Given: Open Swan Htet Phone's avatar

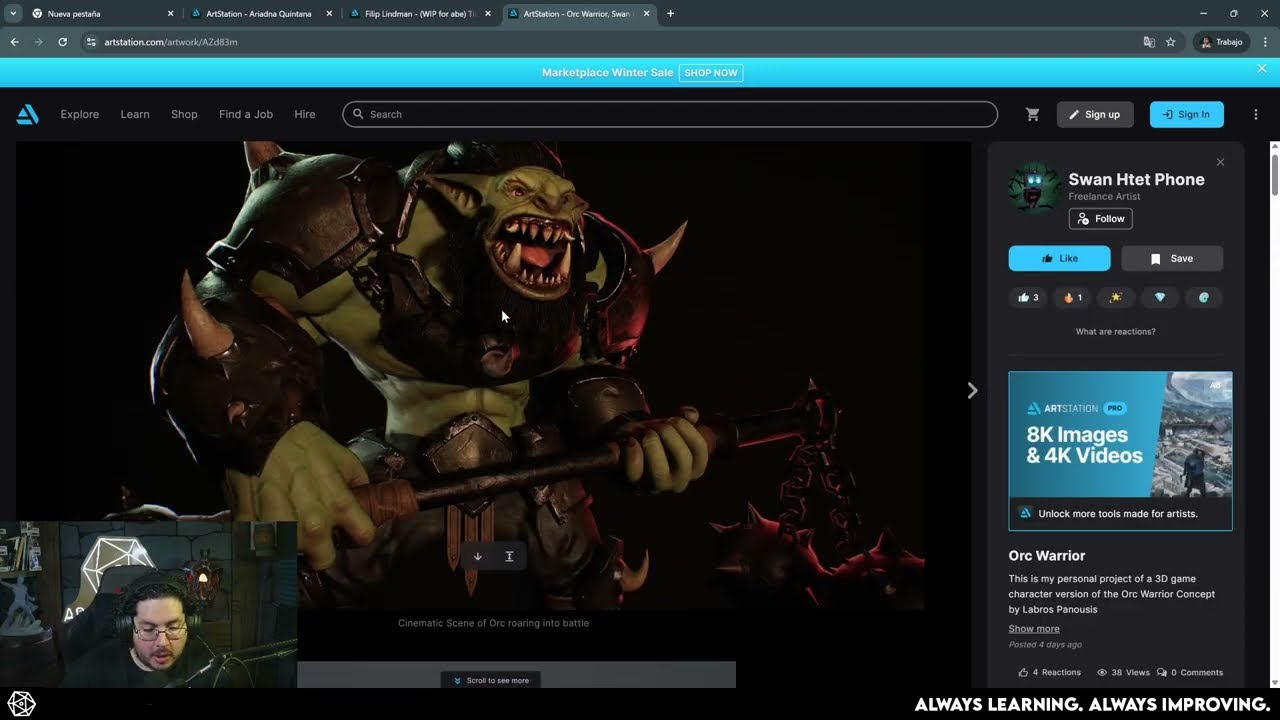Looking at the screenshot, I should [x=1034, y=187].
